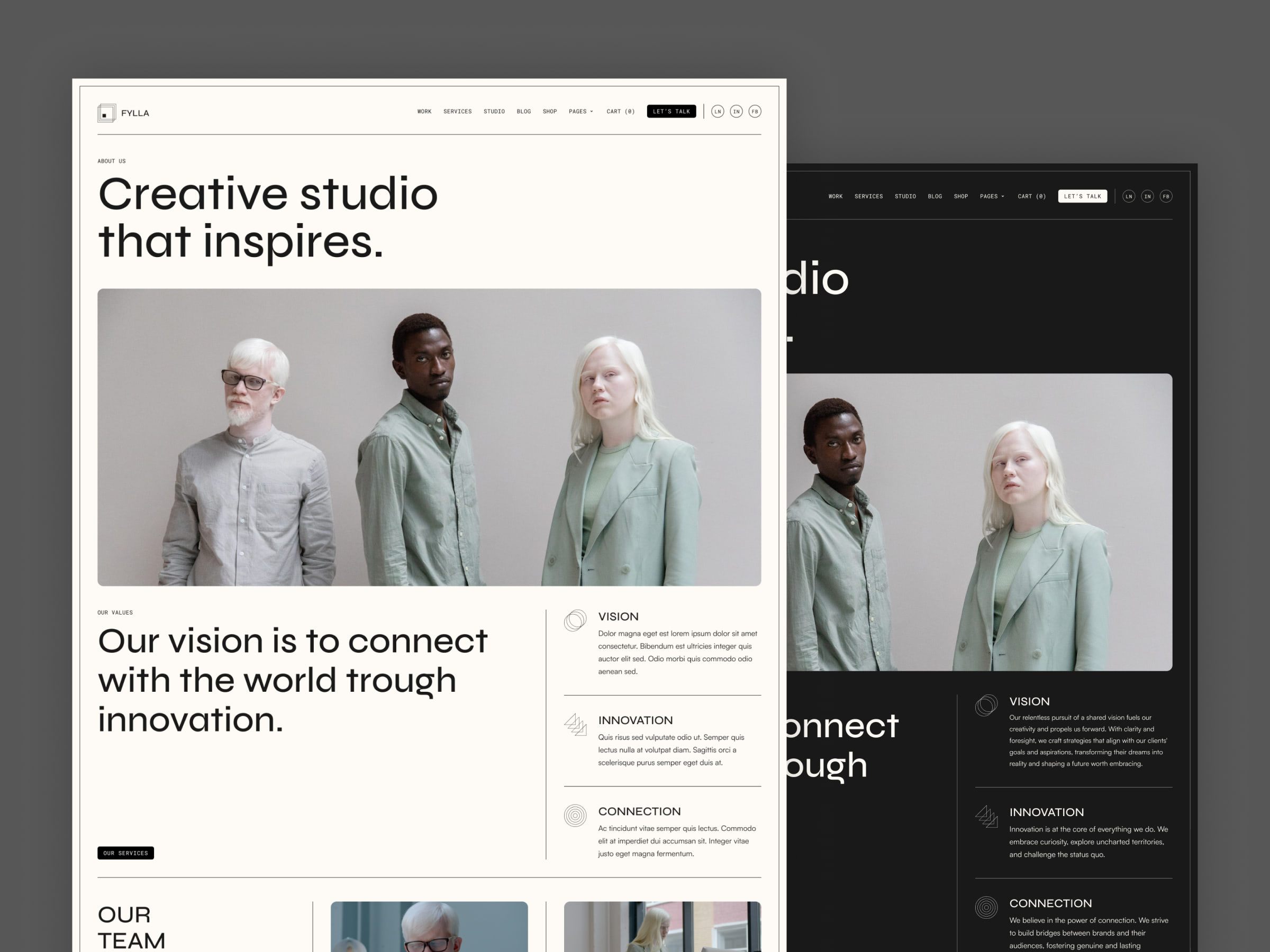
Task: Open IN social icon in light header
Action: [736, 111]
